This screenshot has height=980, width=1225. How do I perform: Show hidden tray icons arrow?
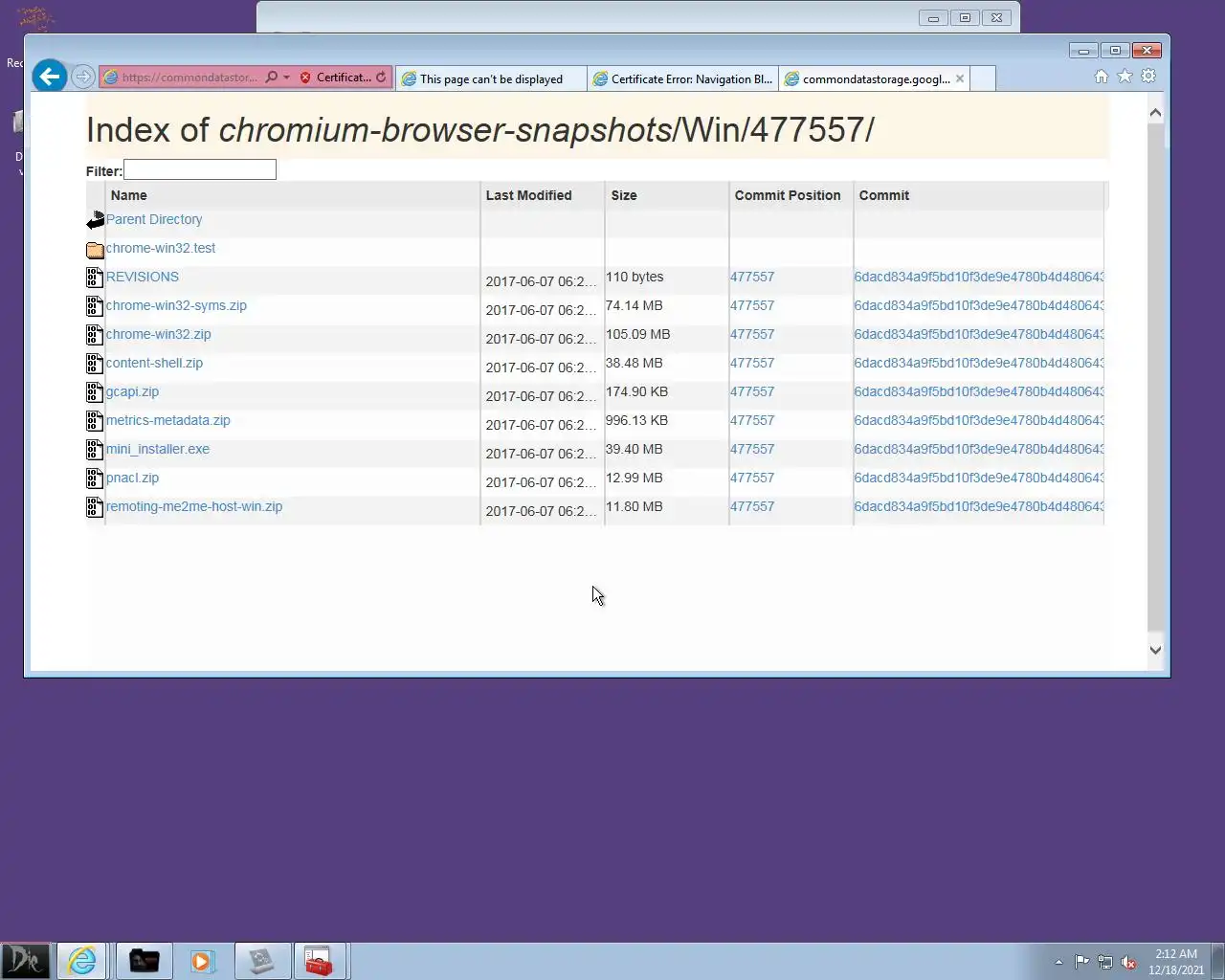(x=1058, y=962)
